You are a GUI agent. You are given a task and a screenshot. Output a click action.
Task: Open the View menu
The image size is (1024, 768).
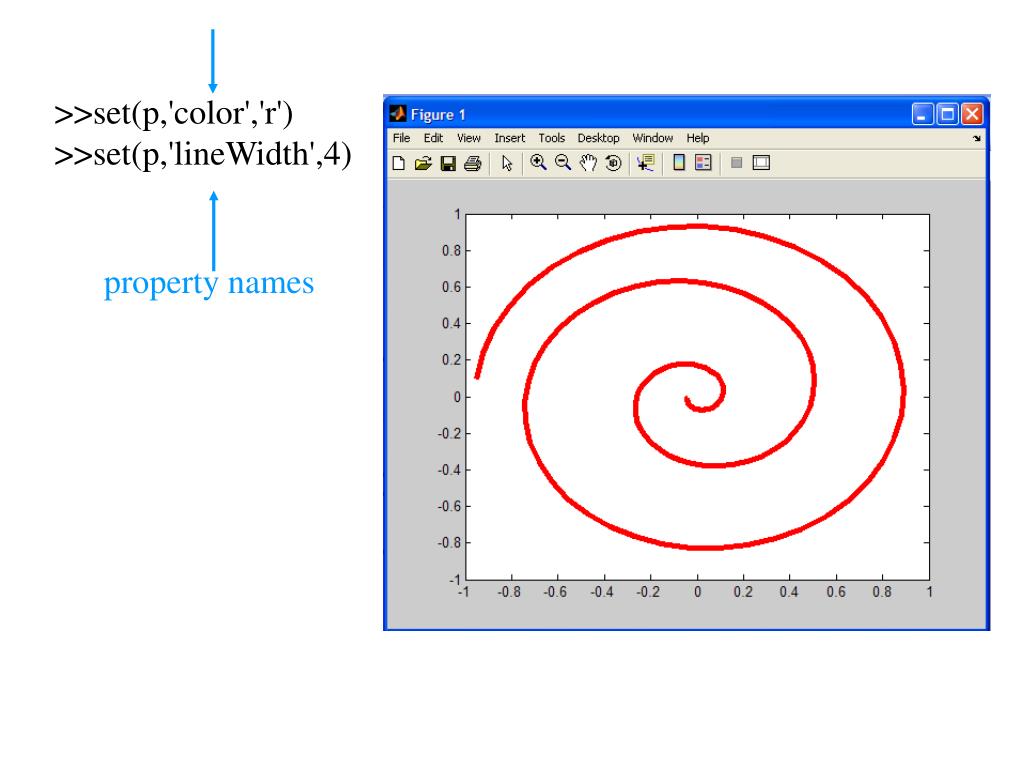click(x=469, y=138)
